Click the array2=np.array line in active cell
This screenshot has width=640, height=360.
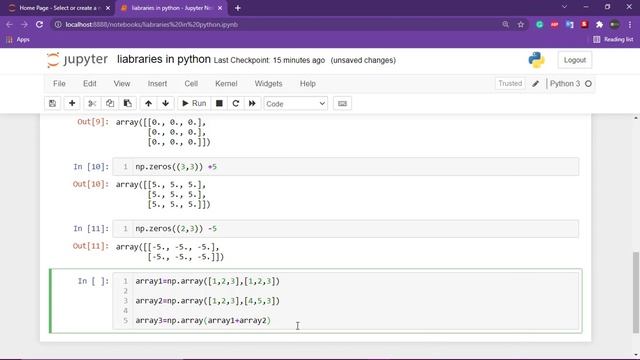pos(207,301)
